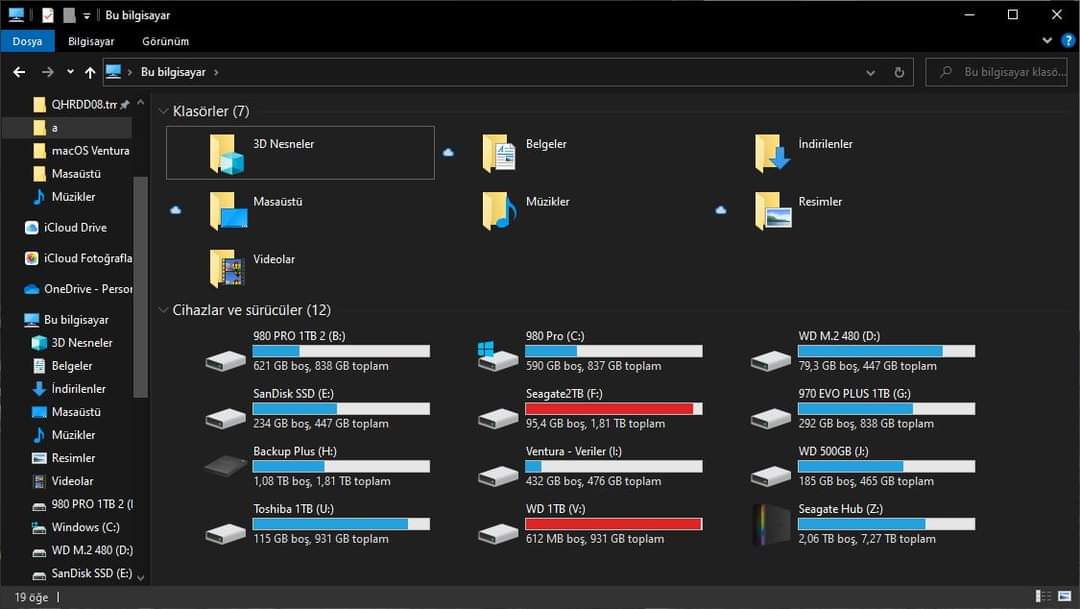This screenshot has width=1080, height=609.
Task: Open the Resimler folder icon in Klasörler
Action: 773,211
